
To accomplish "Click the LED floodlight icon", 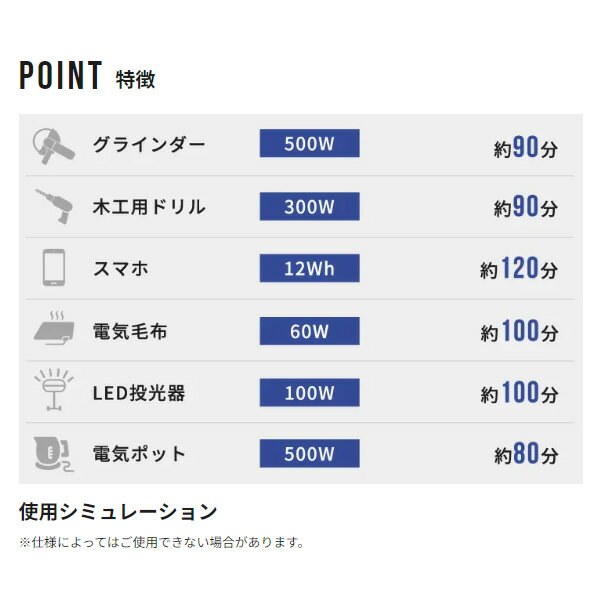I will click(x=50, y=392).
